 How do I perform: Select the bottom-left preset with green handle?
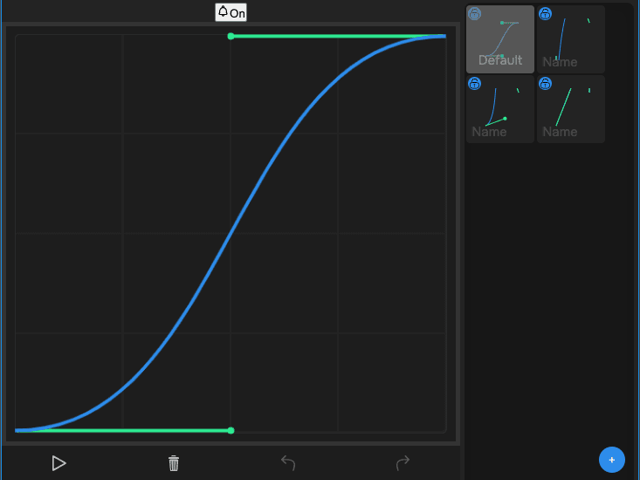click(x=498, y=106)
